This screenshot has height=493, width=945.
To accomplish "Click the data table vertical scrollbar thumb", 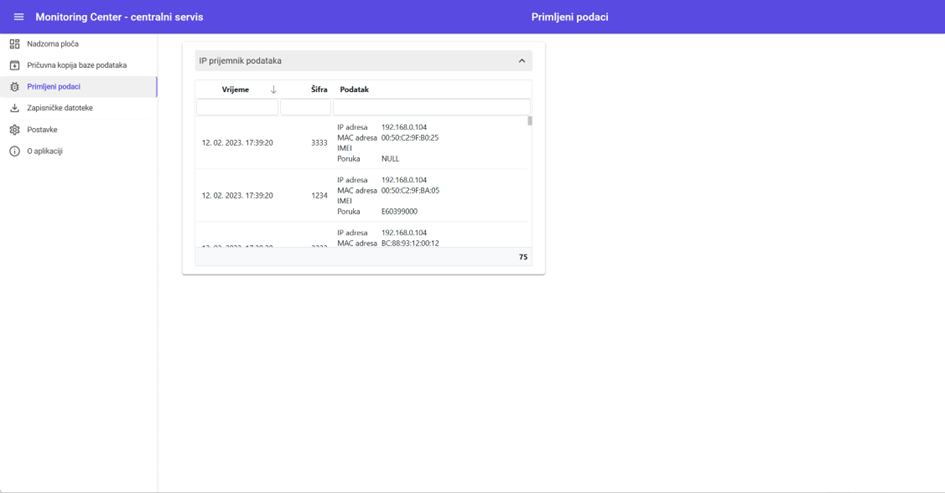I will click(x=529, y=121).
